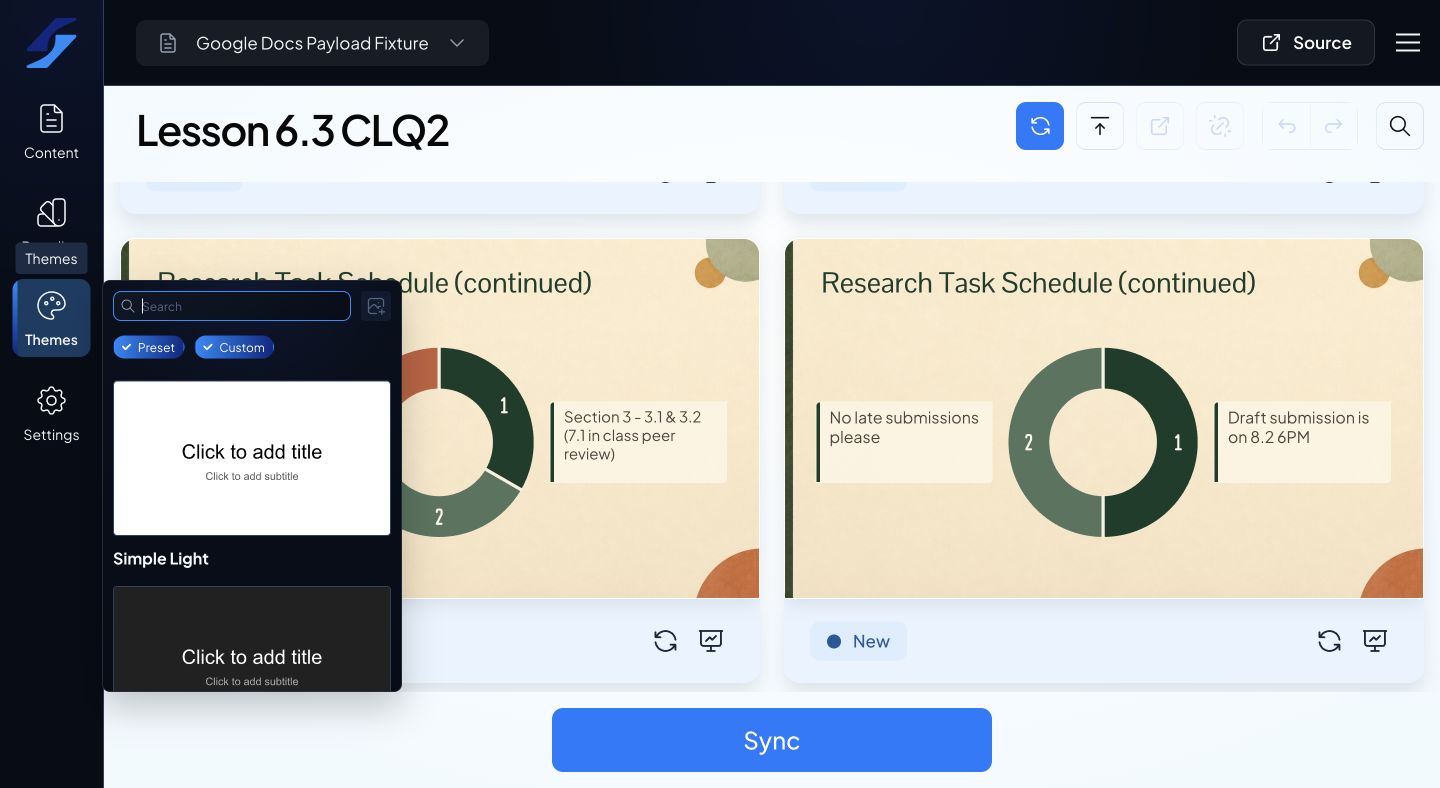Toggle the Preset theme filter

point(149,347)
